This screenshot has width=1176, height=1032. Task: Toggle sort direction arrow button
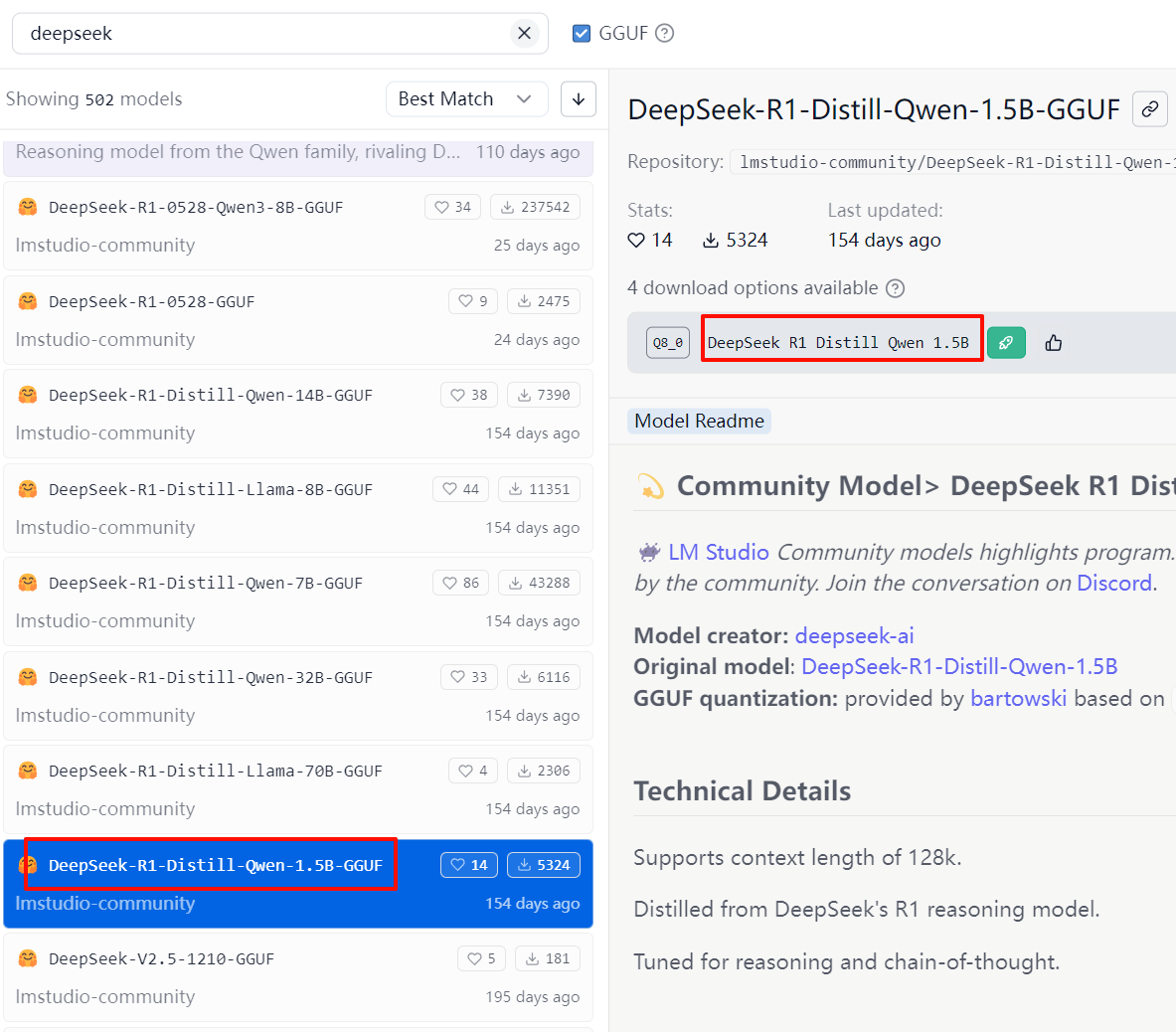(x=579, y=99)
